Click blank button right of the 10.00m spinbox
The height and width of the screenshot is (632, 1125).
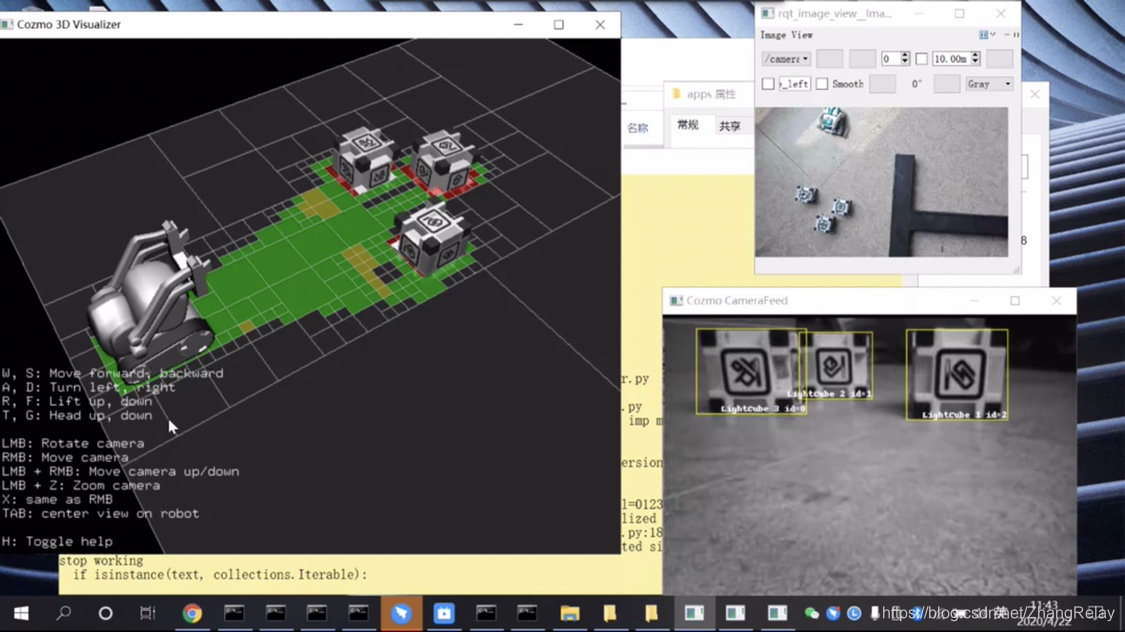999,59
